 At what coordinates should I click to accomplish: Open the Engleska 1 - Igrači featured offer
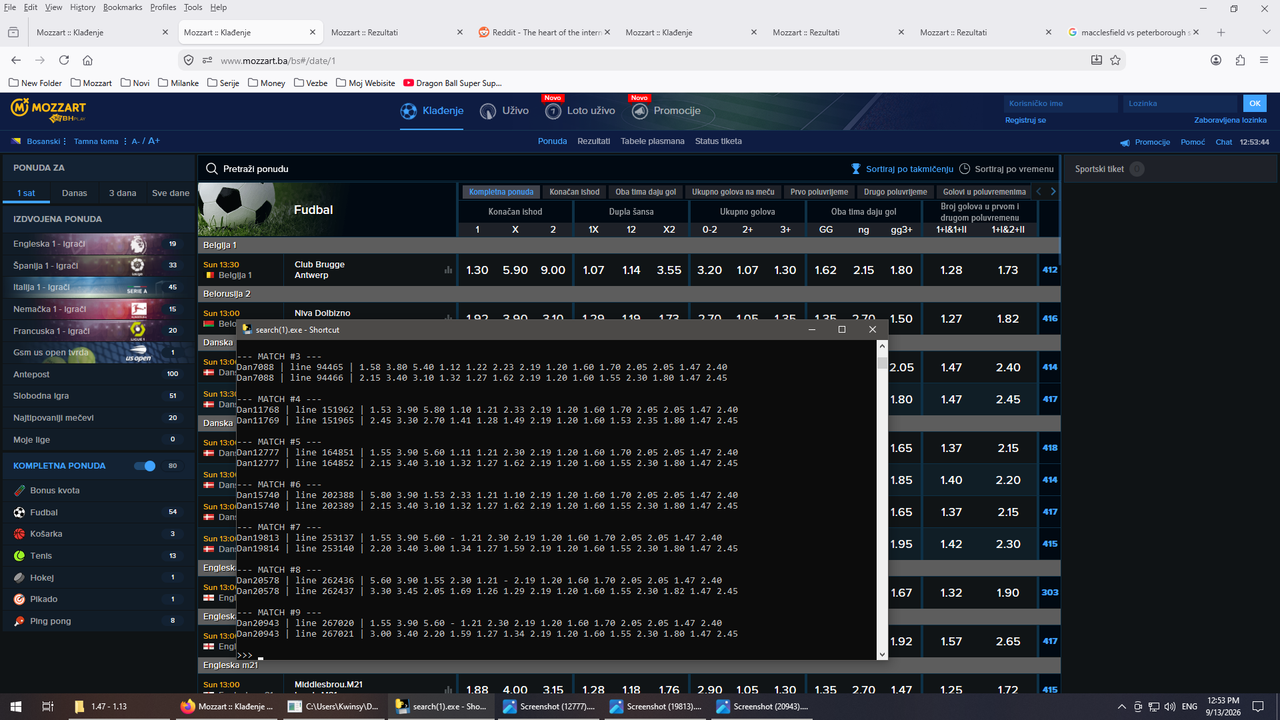(x=97, y=244)
